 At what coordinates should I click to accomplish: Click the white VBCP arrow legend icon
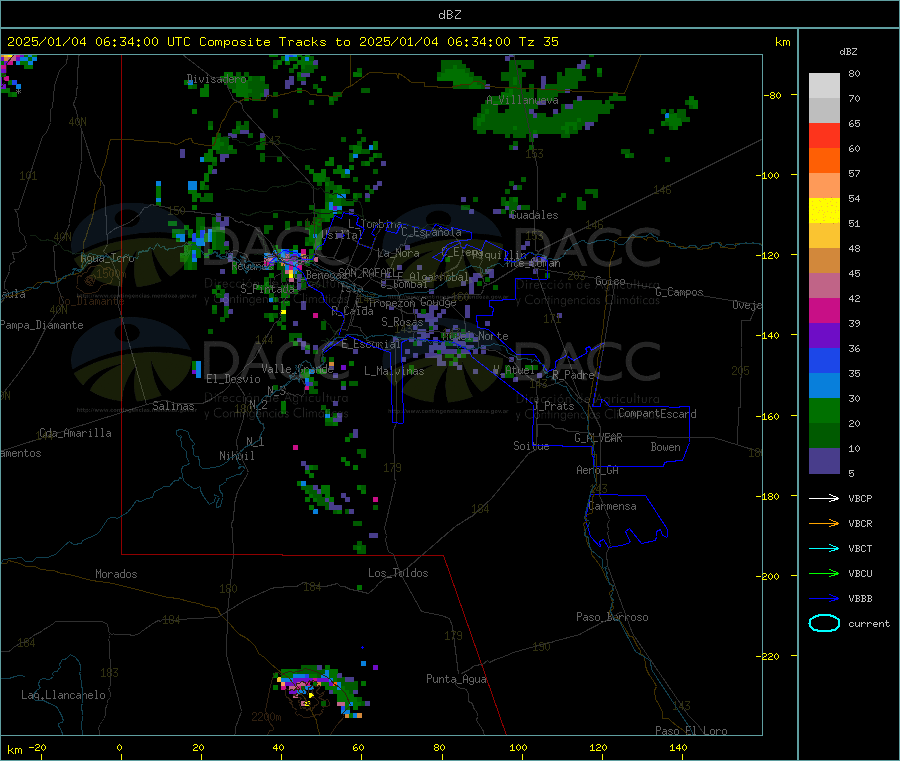pos(824,498)
